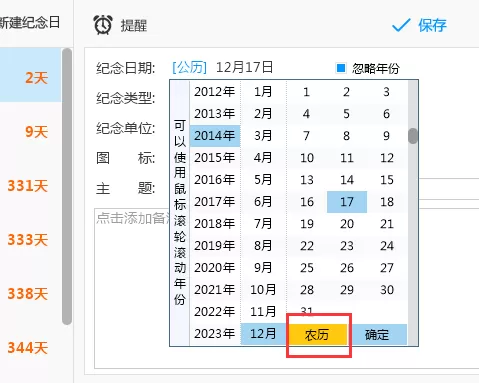
Task: Choose month 9月
Action: click(263, 268)
